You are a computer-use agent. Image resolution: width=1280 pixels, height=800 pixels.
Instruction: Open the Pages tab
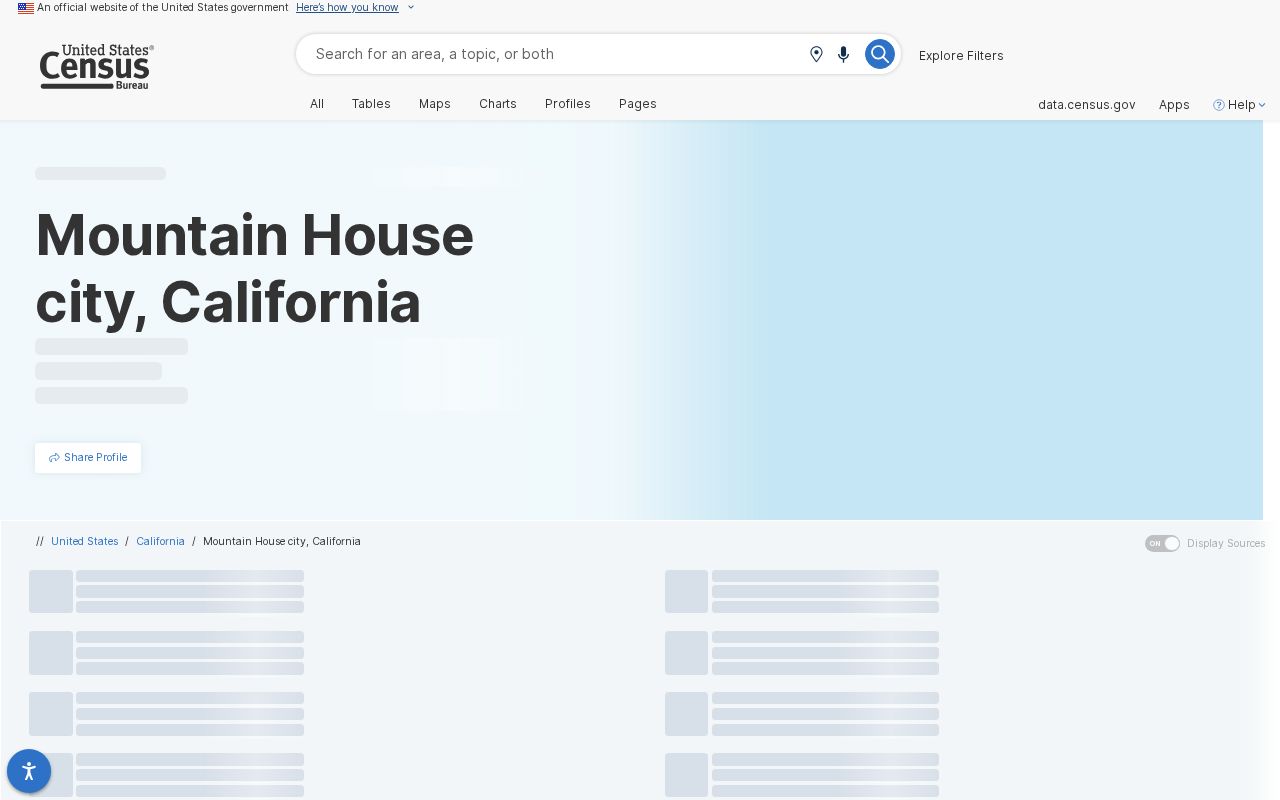pyautogui.click(x=638, y=104)
